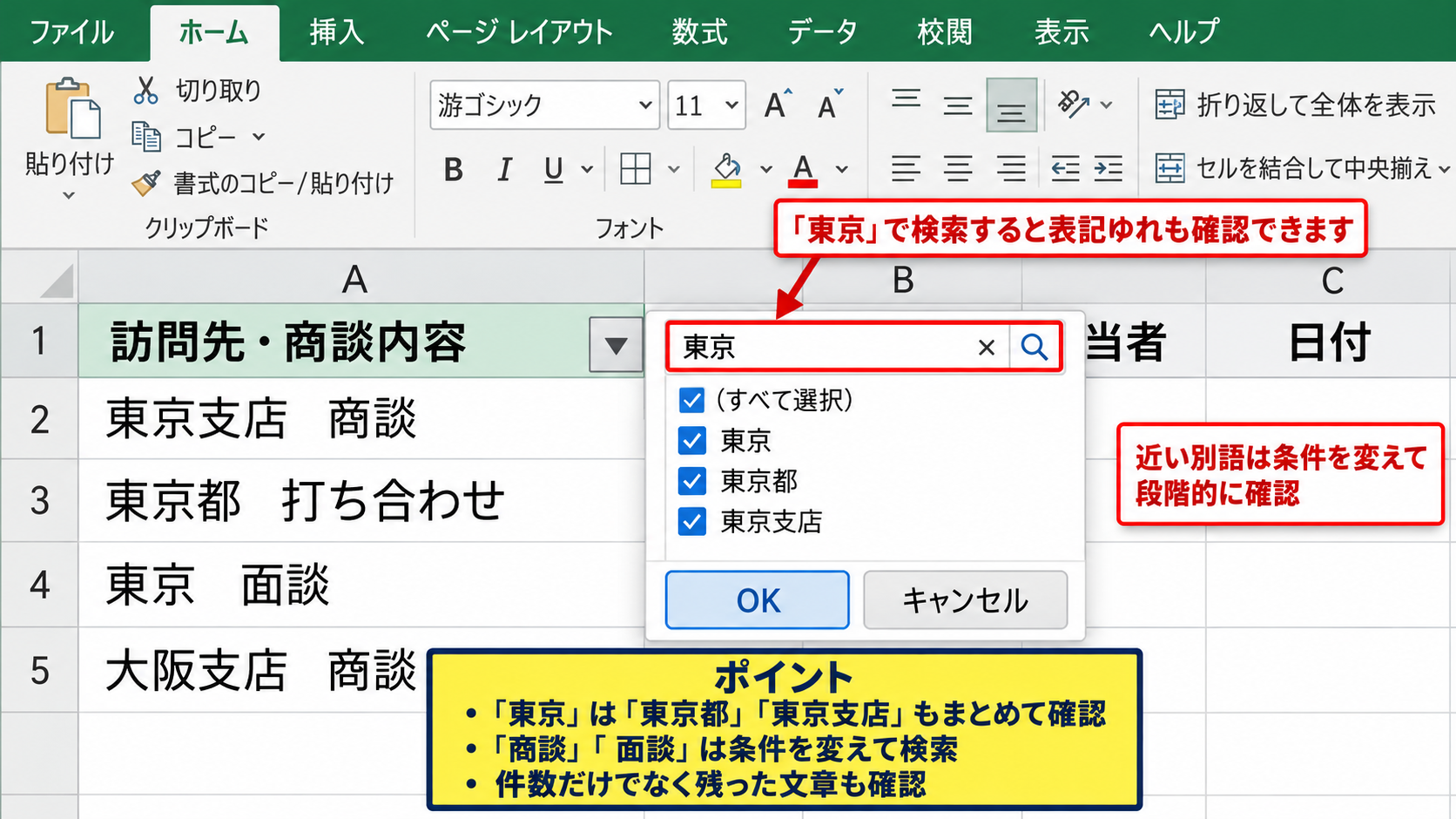Toggle the (すべて選択) checkbox

(692, 400)
